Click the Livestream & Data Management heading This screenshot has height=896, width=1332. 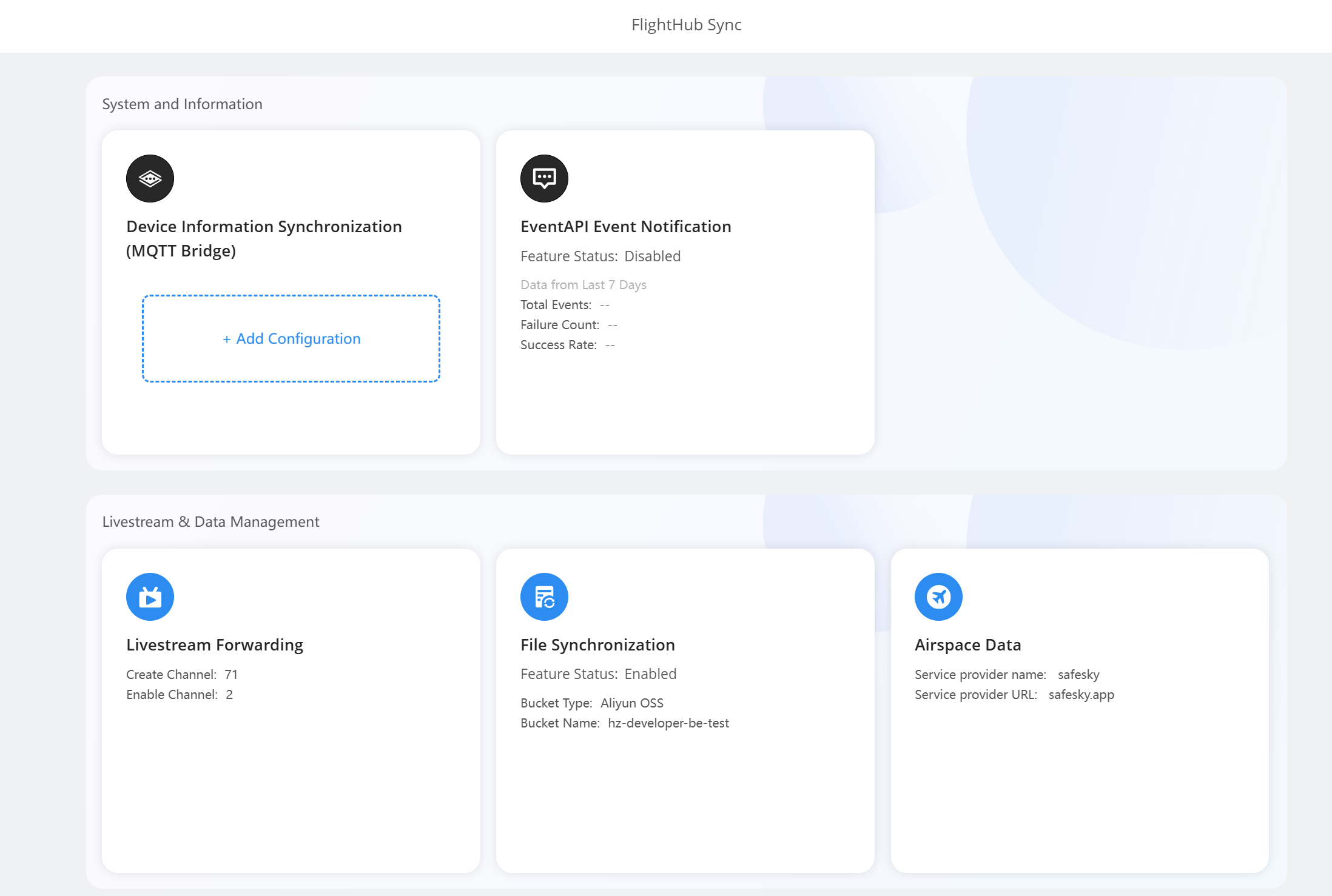pos(210,521)
